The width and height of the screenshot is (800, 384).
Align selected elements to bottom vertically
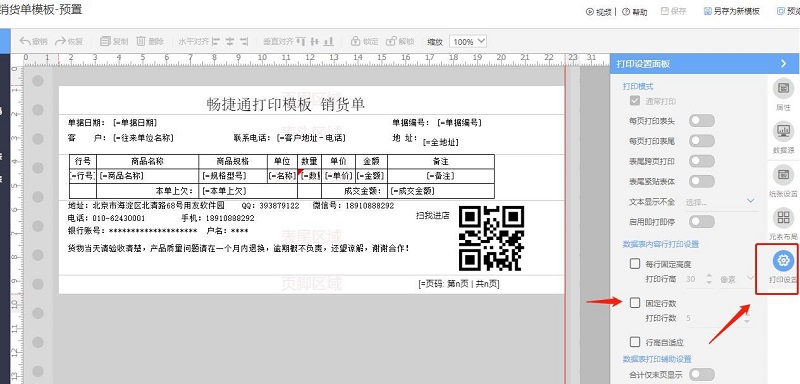point(329,41)
